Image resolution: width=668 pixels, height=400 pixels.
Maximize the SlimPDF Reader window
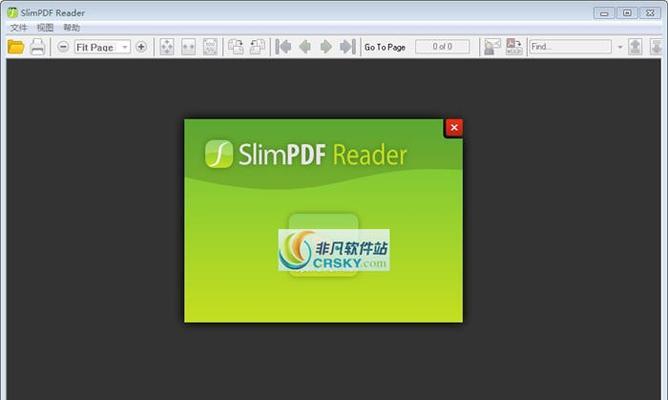[x=627, y=13]
